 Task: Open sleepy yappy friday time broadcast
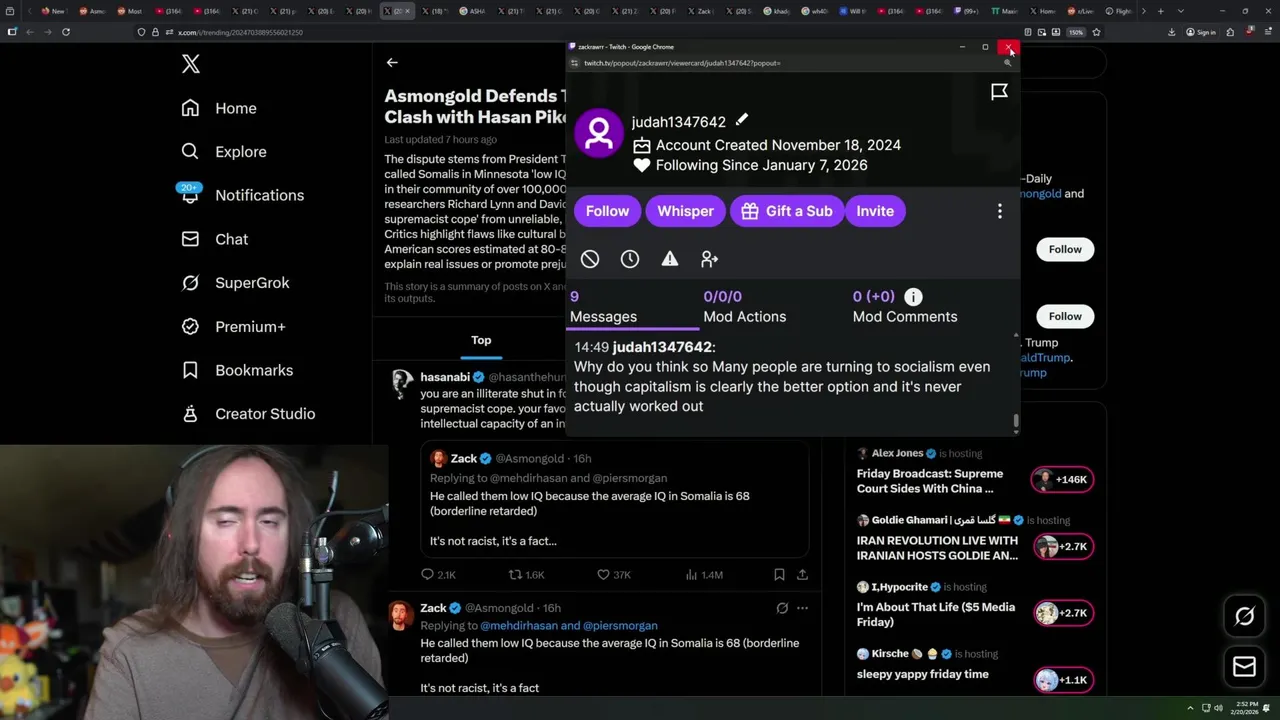[923, 674]
